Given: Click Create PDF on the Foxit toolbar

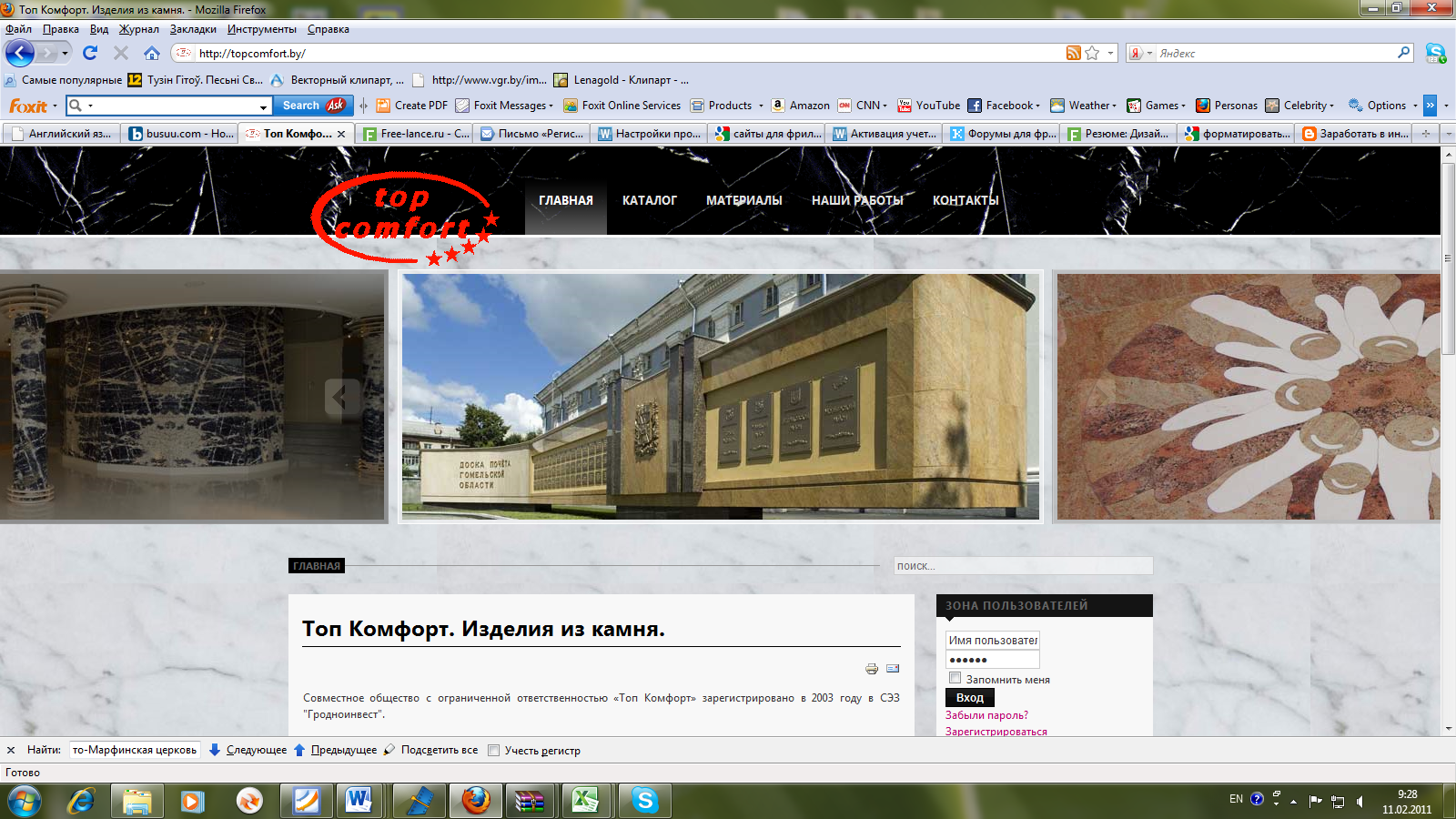Looking at the screenshot, I should tap(412, 106).
